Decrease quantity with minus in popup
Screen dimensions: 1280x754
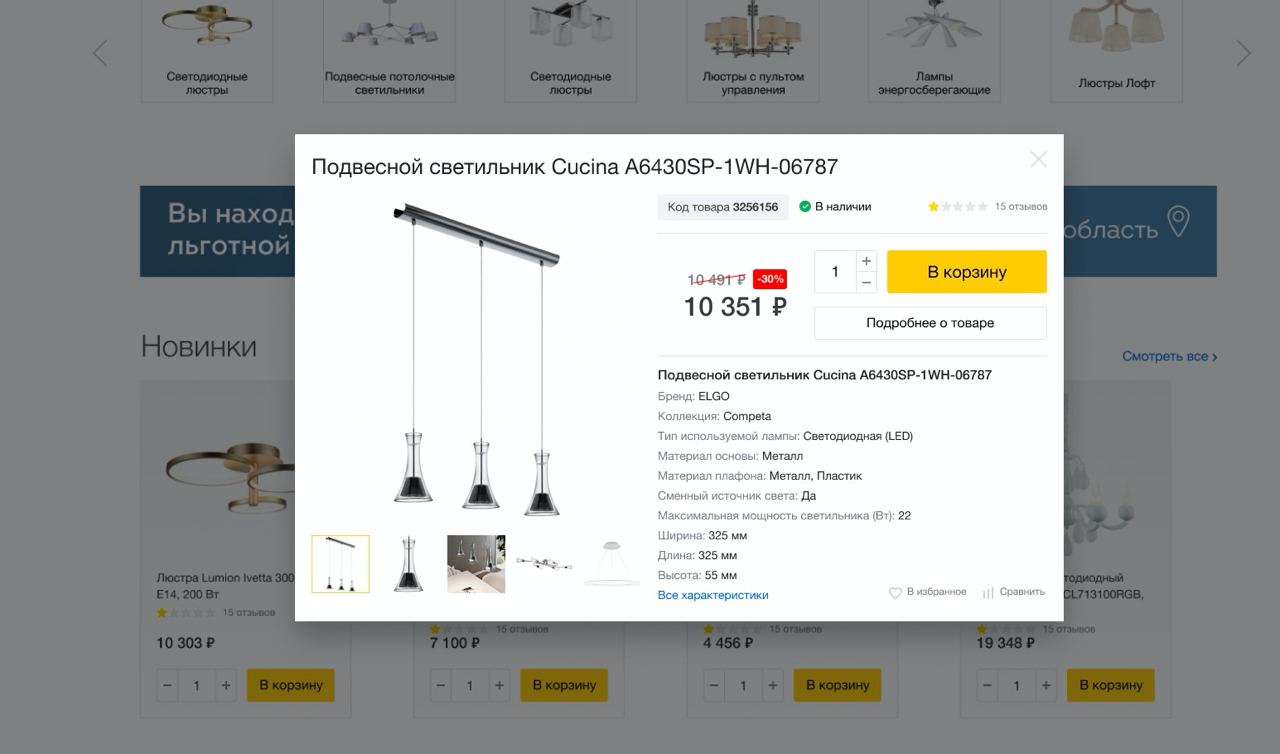867,283
